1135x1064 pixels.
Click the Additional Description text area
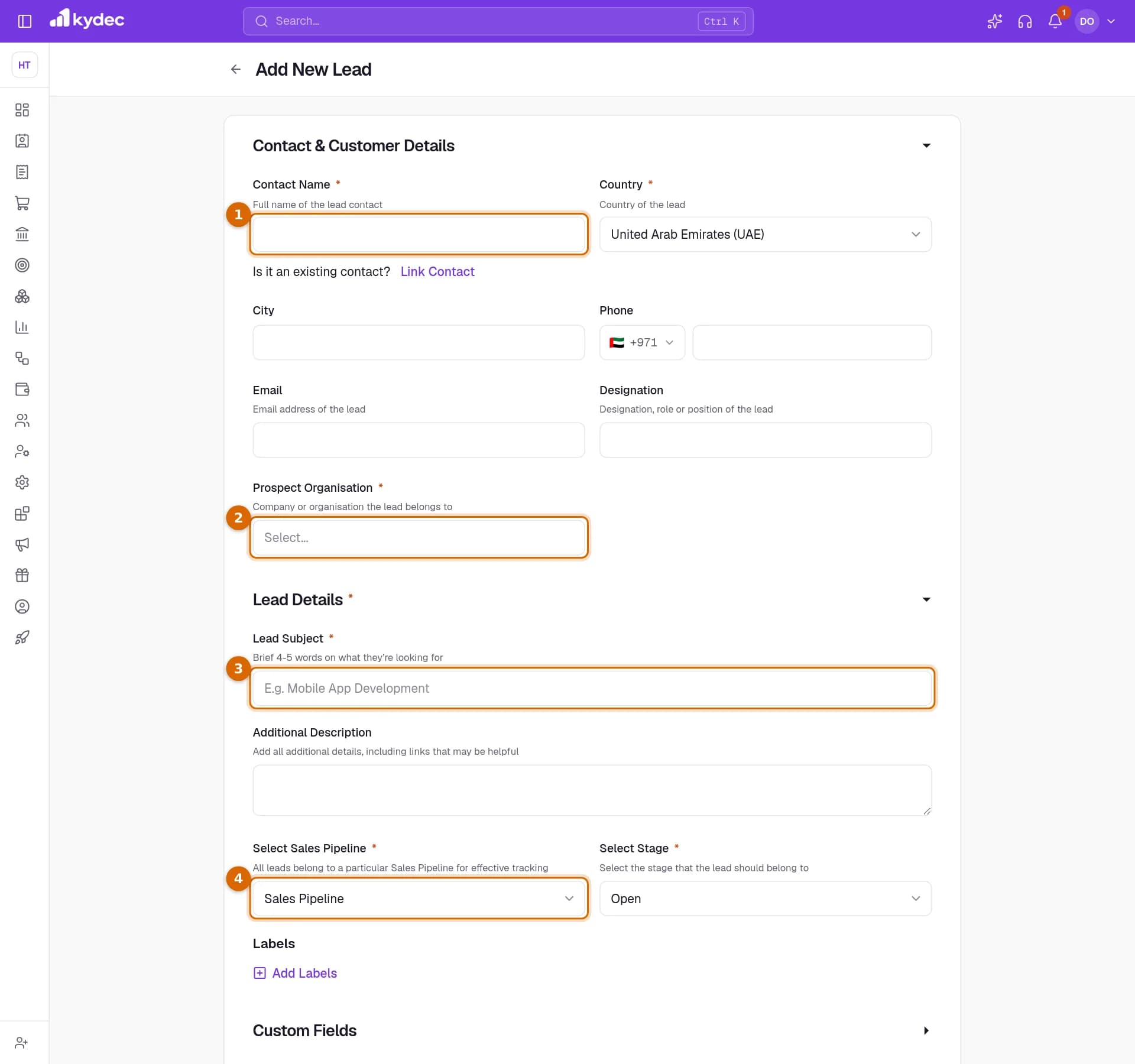(x=592, y=790)
